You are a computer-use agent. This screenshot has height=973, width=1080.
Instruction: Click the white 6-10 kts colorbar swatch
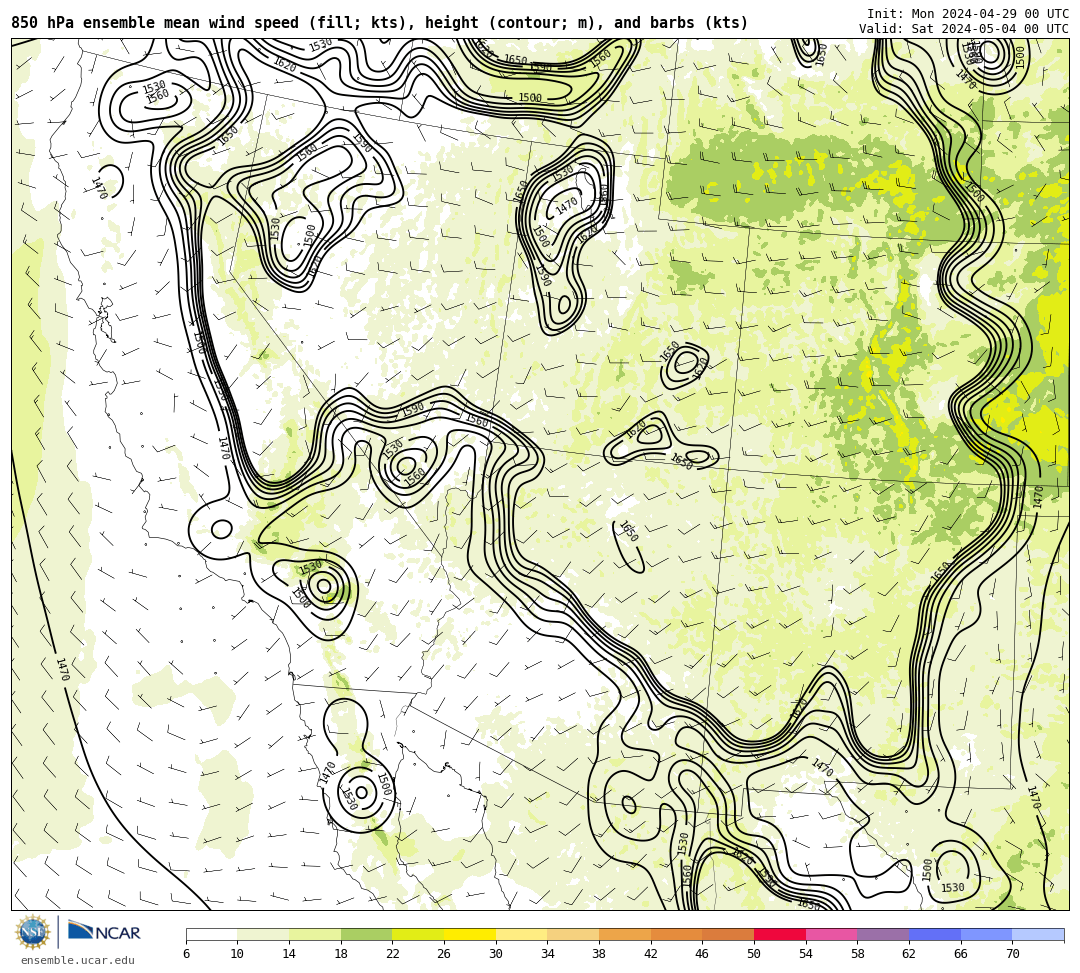pos(211,934)
